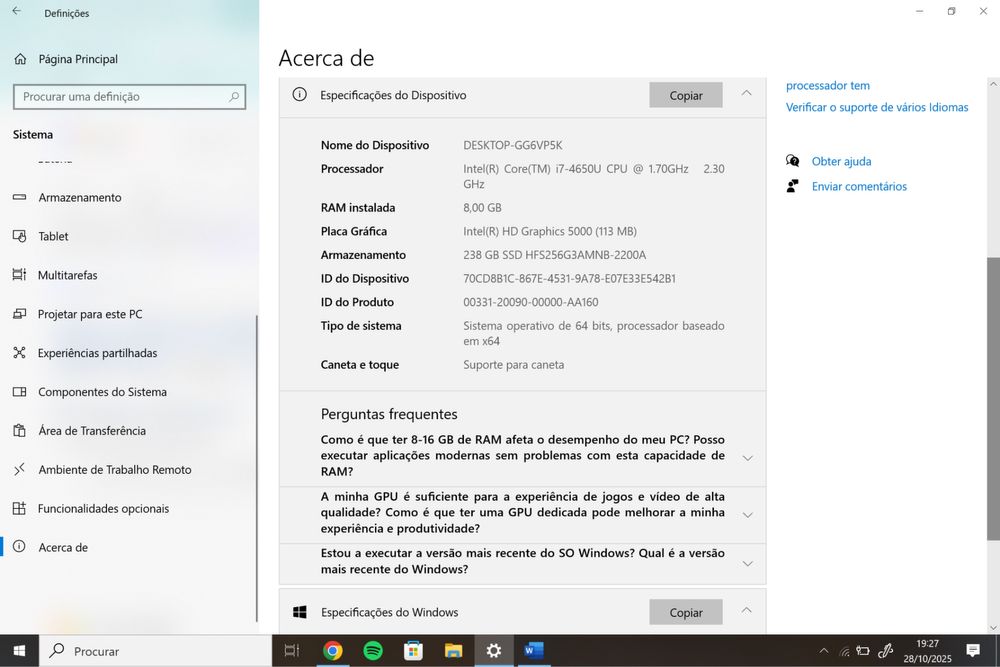
Task: Expand the versão mais recente Windows question
Action: pyautogui.click(x=747, y=564)
